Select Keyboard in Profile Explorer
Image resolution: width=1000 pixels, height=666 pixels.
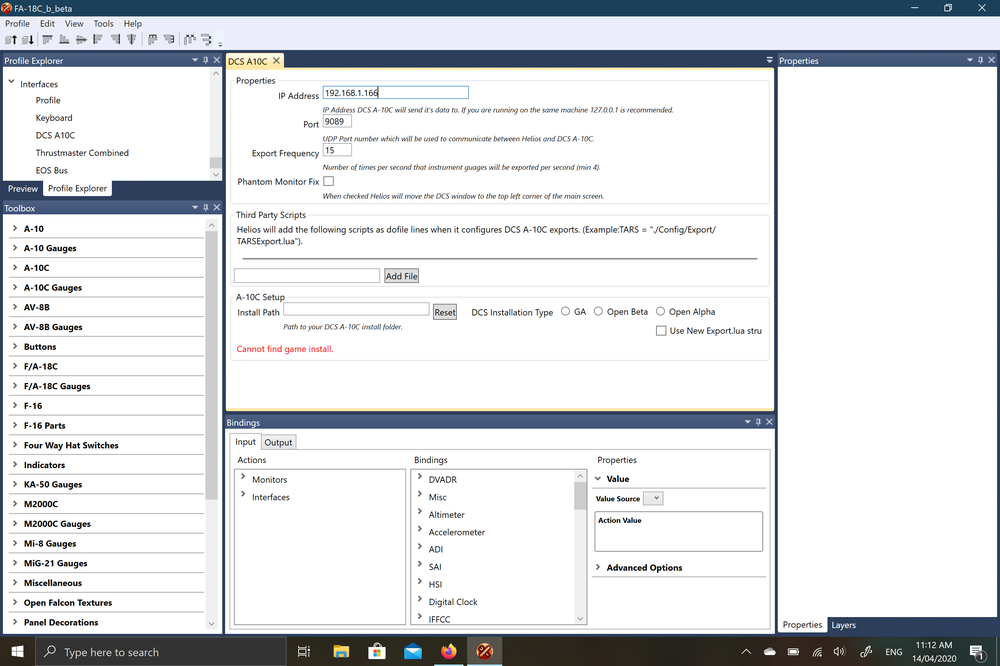[x=54, y=118]
